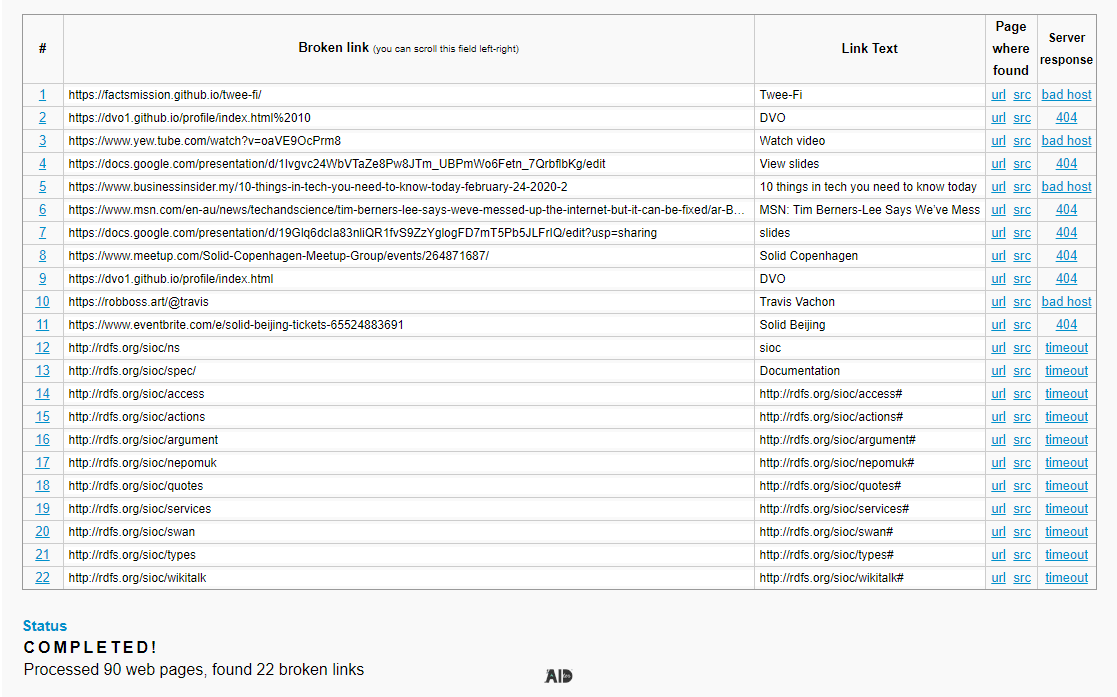1117x697 pixels.
Task: Click url link for Documentation row
Action: point(999,371)
